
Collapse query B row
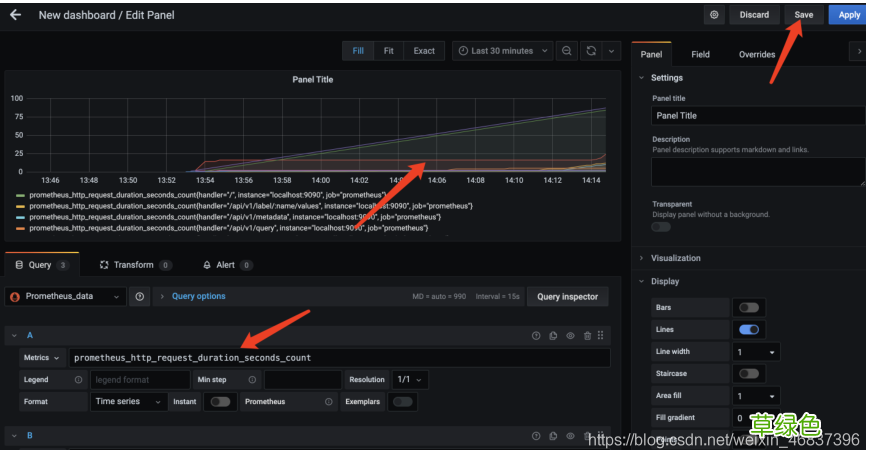coord(14,436)
